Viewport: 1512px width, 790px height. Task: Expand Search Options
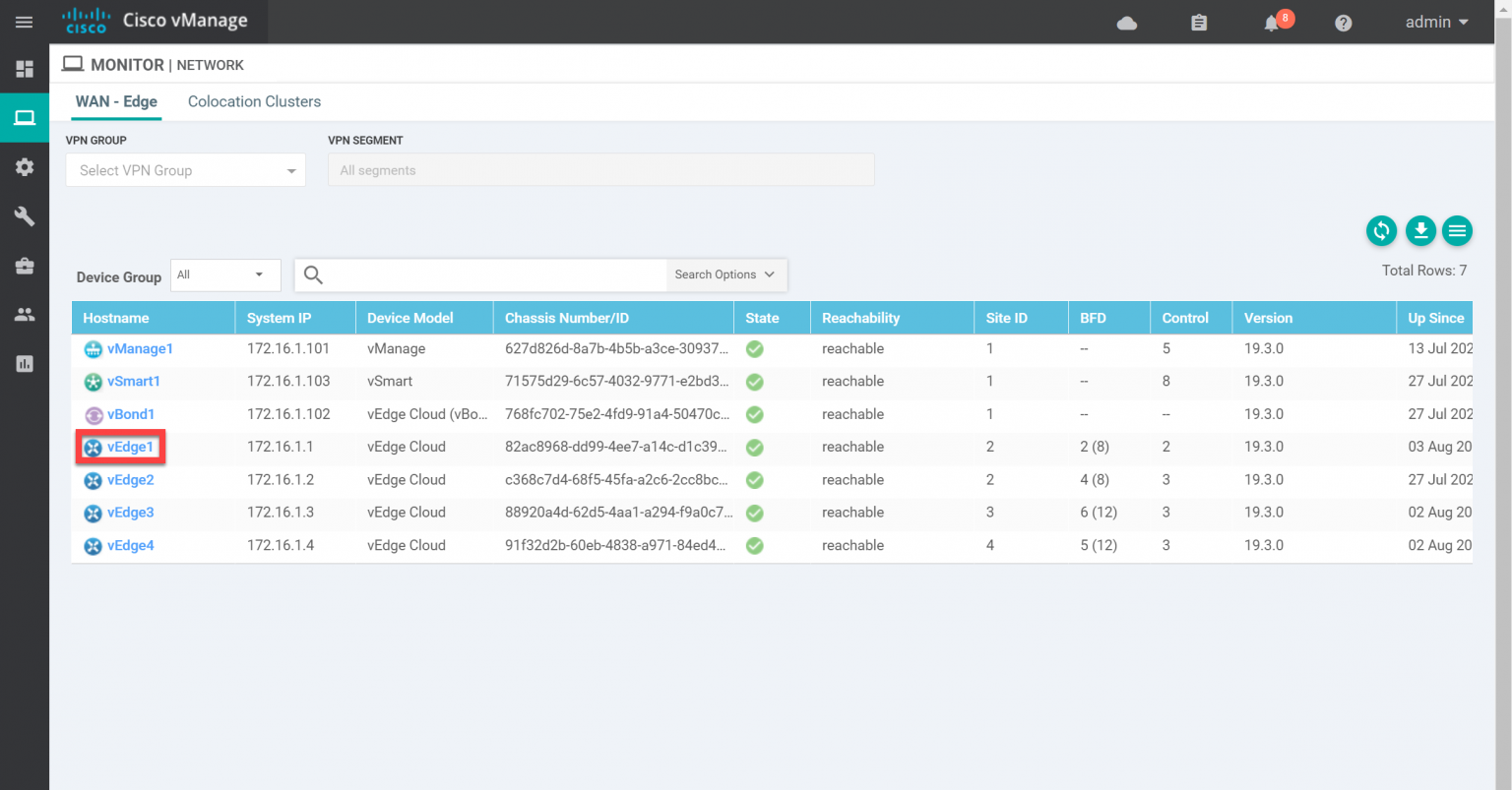[x=725, y=274]
